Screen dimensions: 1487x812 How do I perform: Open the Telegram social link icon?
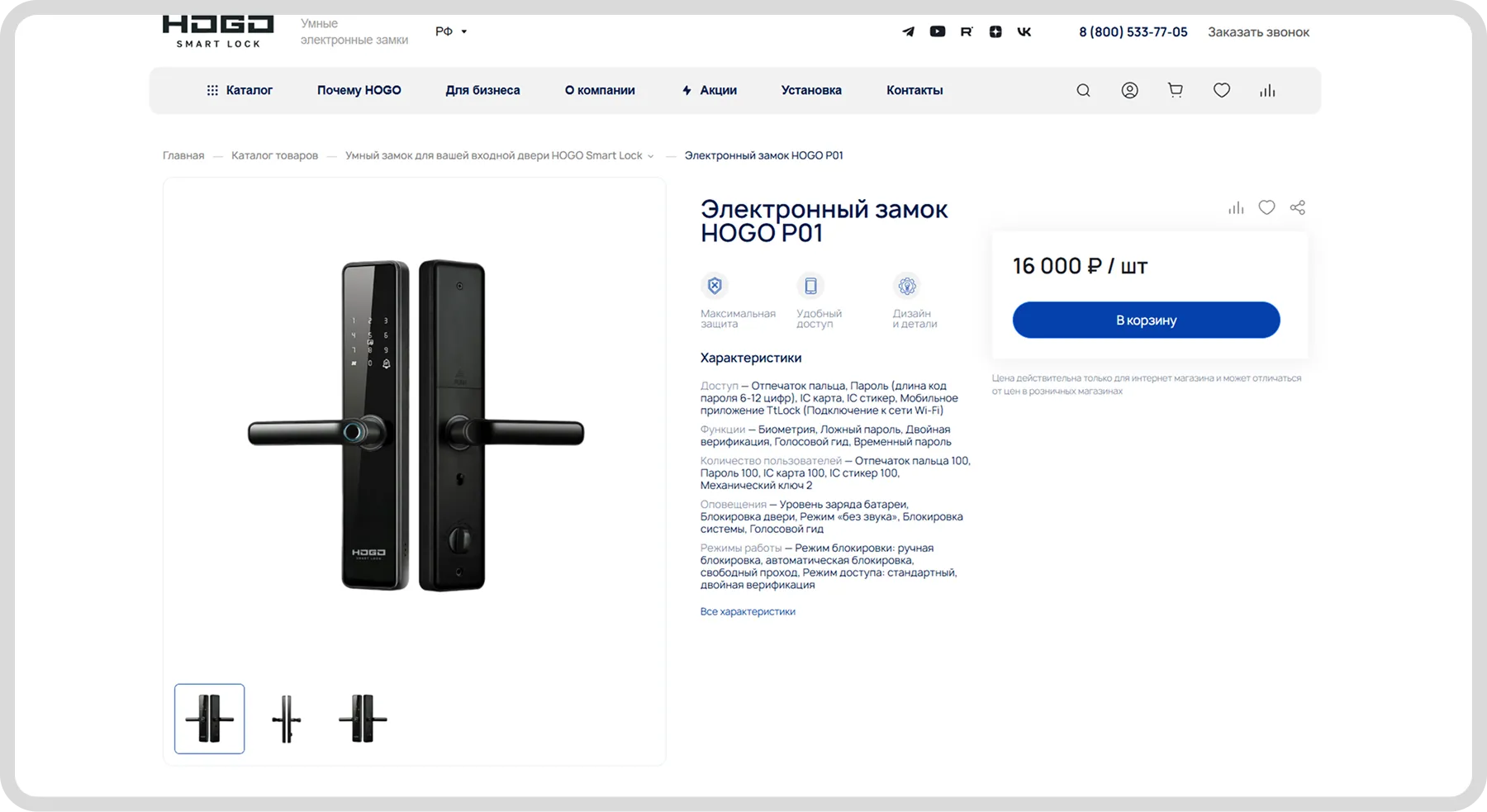[x=908, y=31]
